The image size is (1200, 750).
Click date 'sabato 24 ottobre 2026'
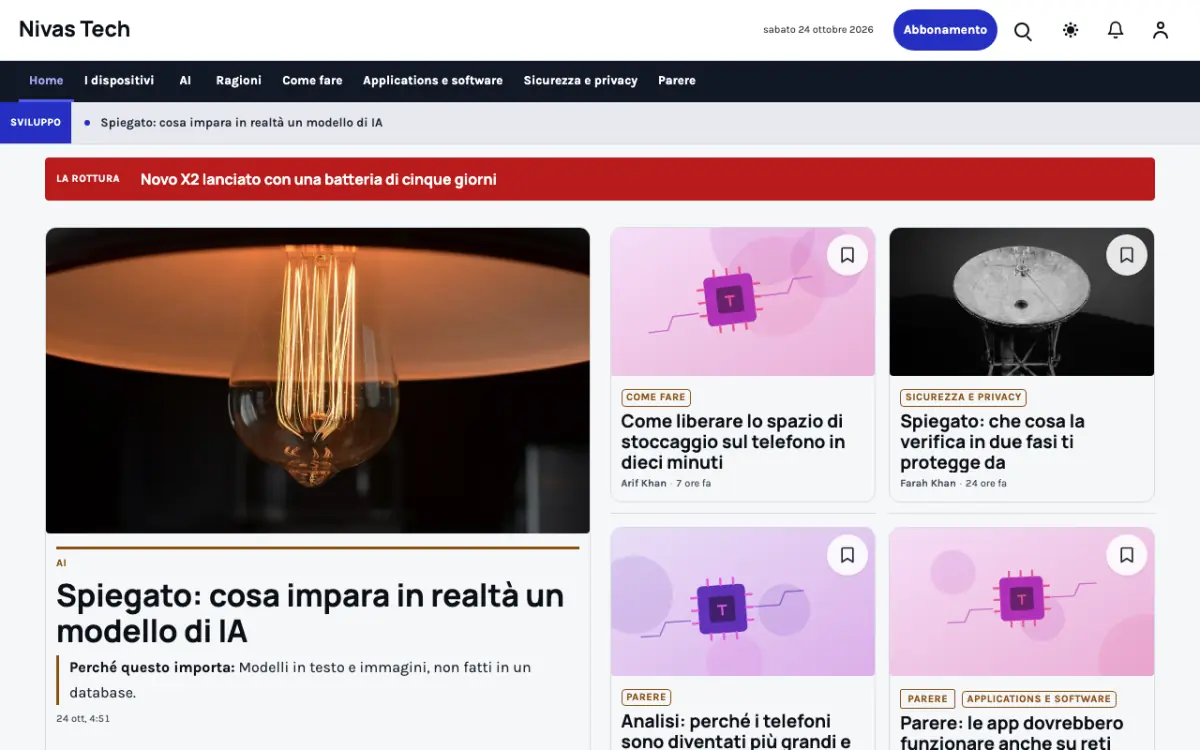click(818, 30)
